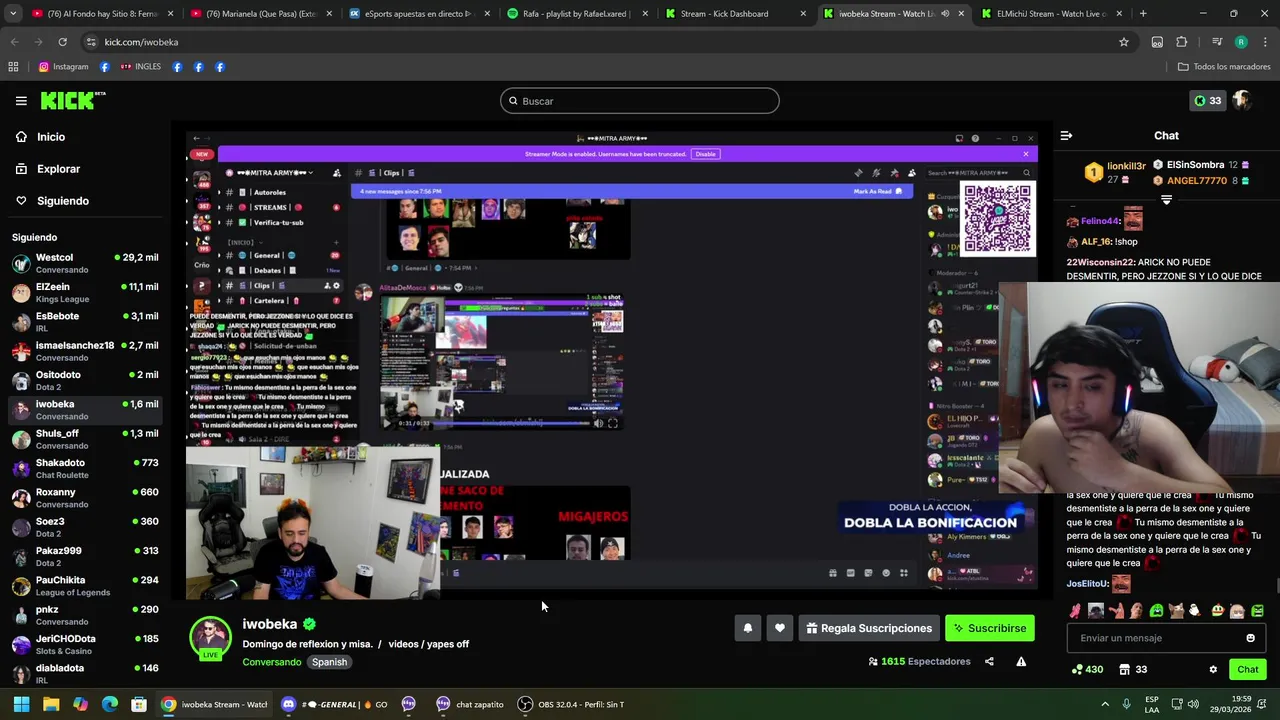Open Shuls_off channel in following list
The width and height of the screenshot is (1280, 720).
pos(85,439)
